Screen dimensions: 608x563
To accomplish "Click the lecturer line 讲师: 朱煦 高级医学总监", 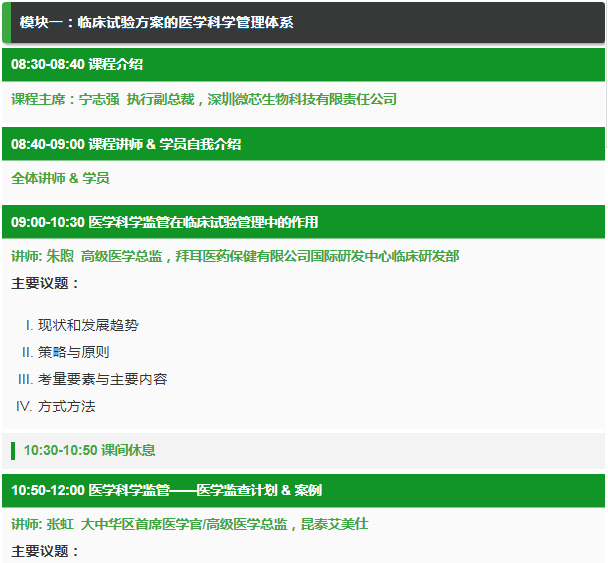I will coord(235,256).
